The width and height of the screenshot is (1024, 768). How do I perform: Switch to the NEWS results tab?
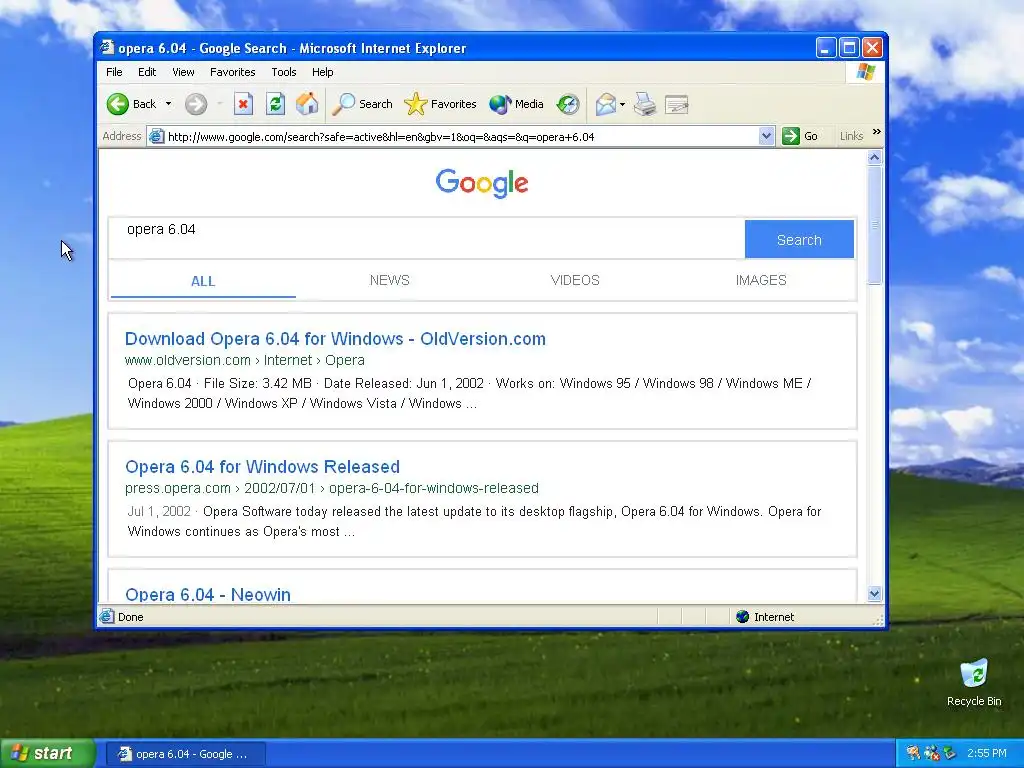(x=389, y=280)
